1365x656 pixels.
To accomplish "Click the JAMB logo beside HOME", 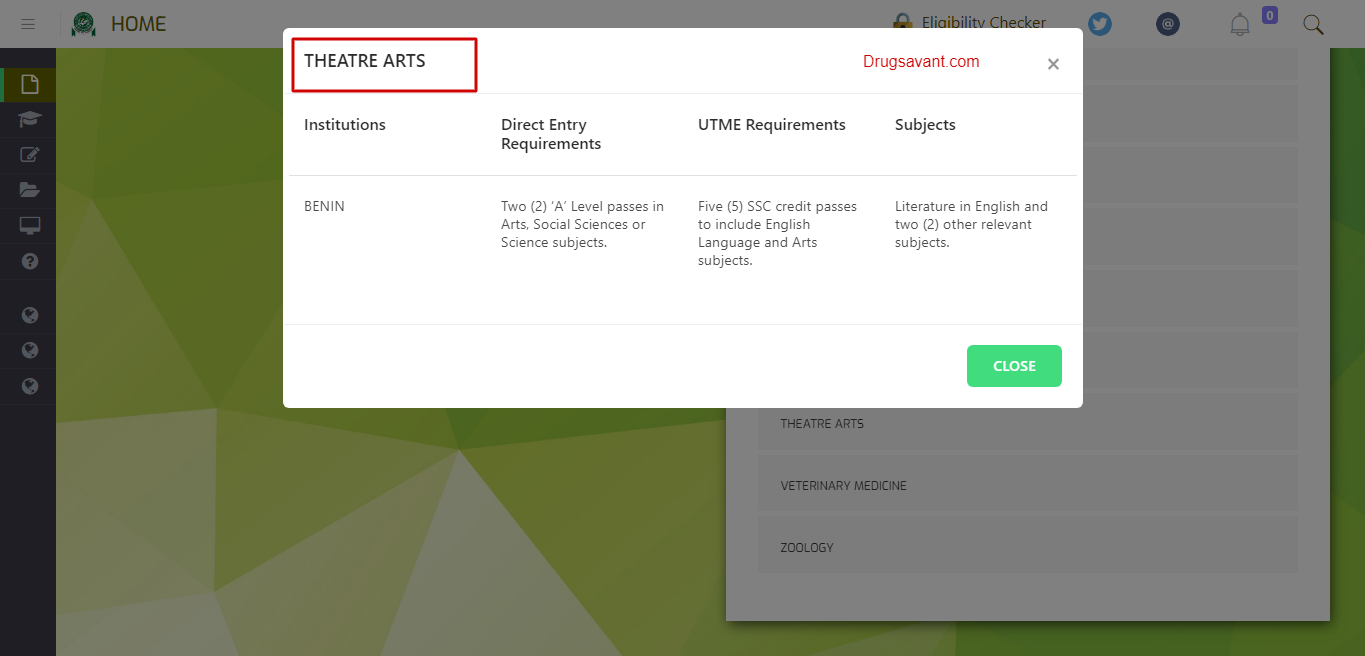I will (84, 24).
